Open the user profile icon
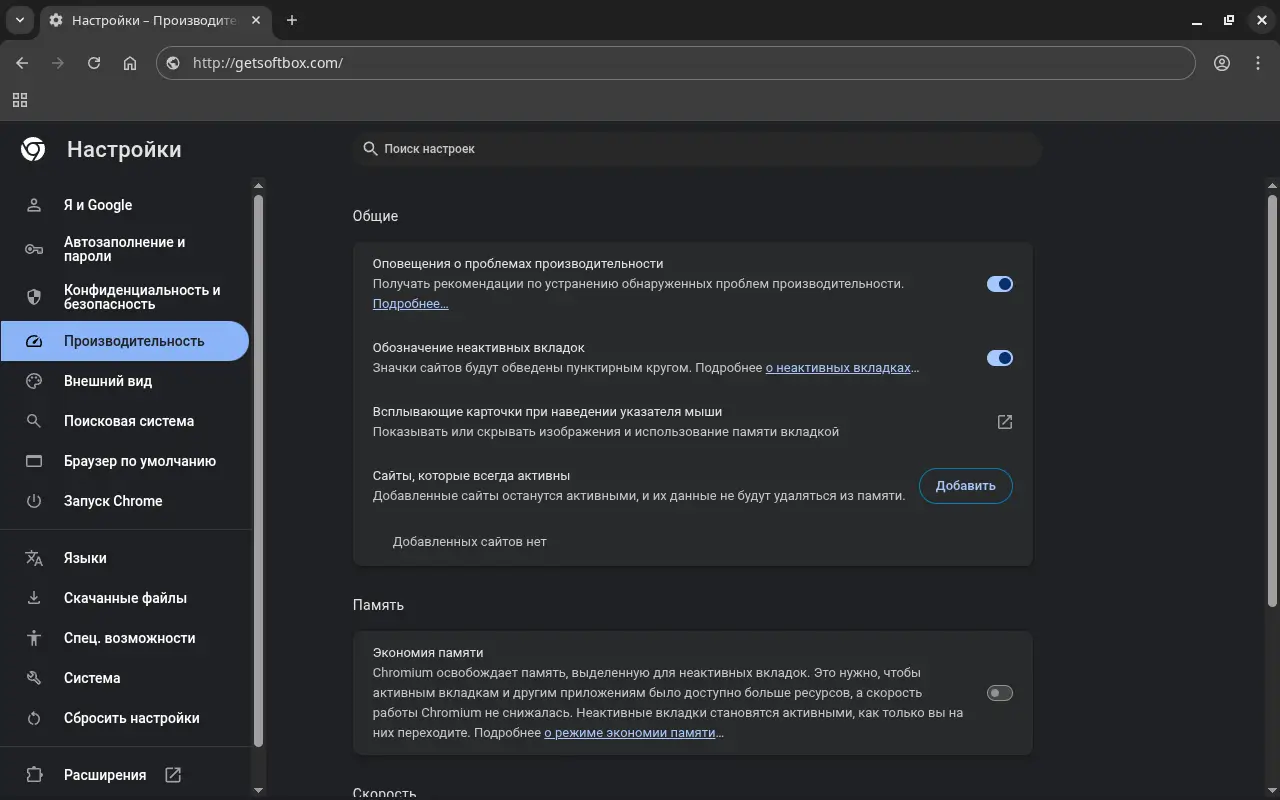 coord(1222,63)
